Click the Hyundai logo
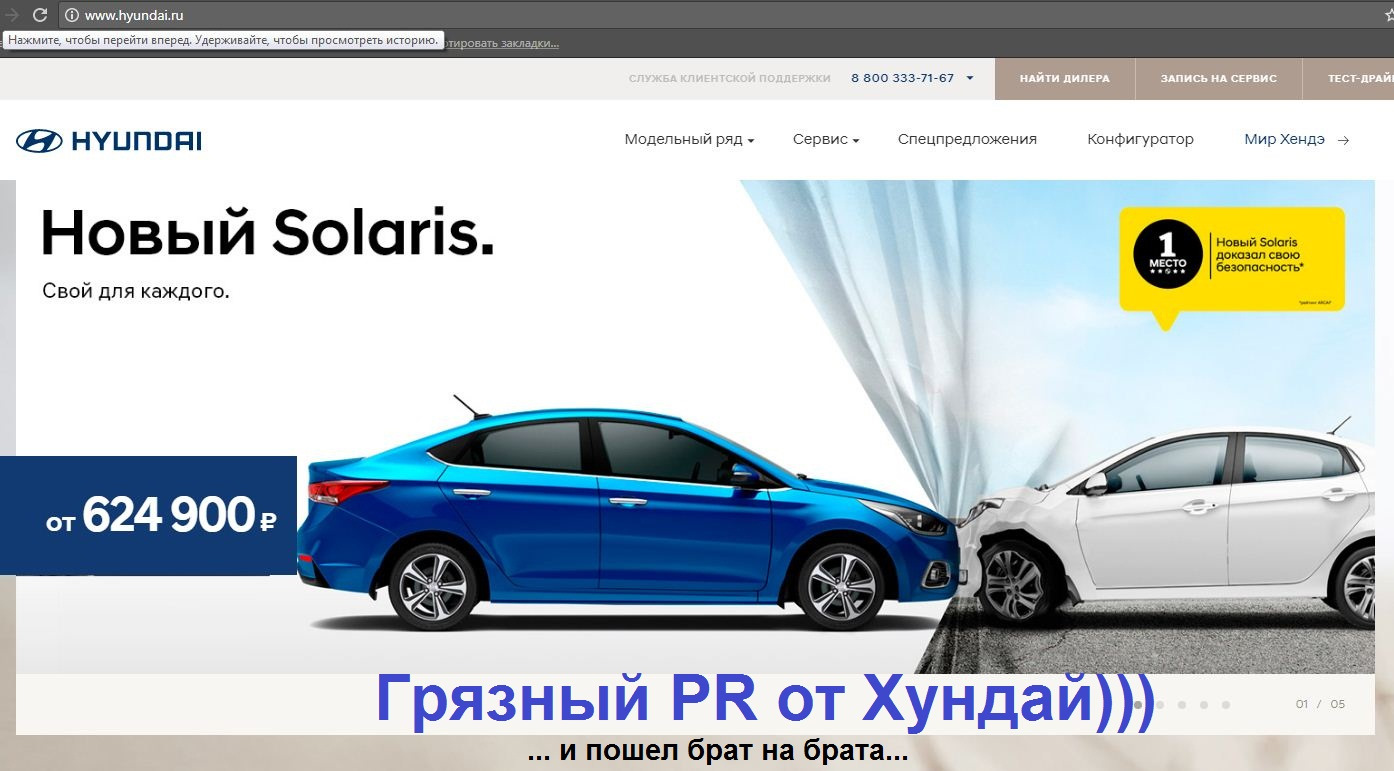 tap(109, 141)
